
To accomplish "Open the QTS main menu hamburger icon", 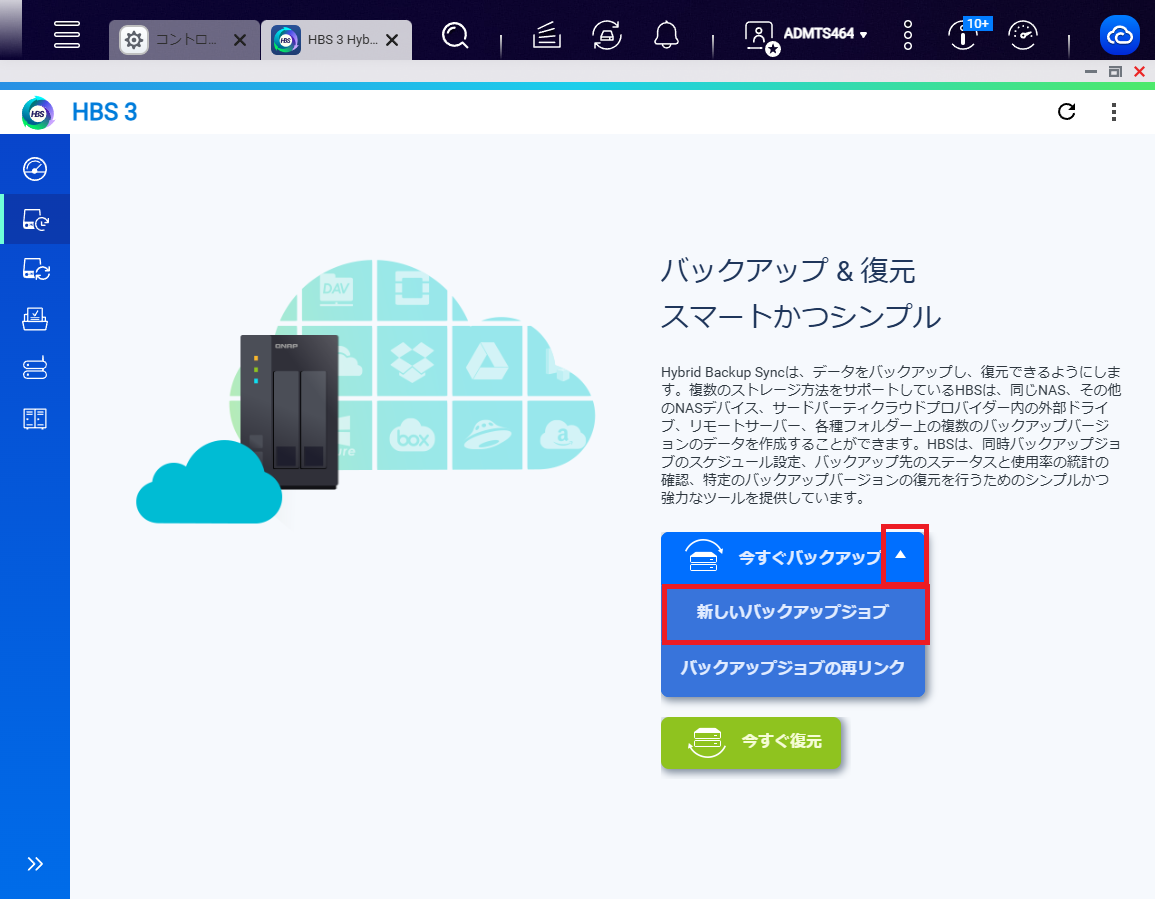I will 66,34.
